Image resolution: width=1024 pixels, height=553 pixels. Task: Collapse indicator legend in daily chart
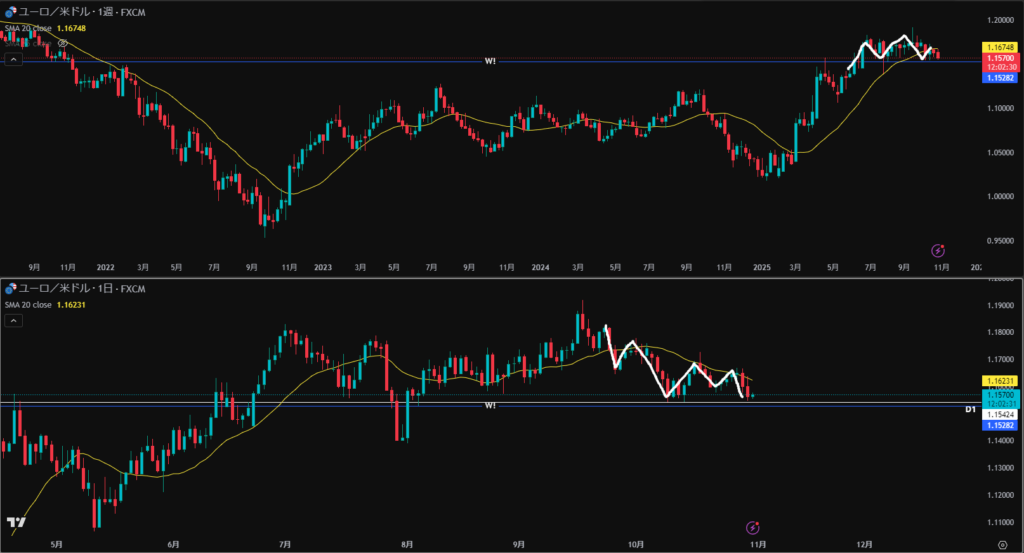[13, 321]
